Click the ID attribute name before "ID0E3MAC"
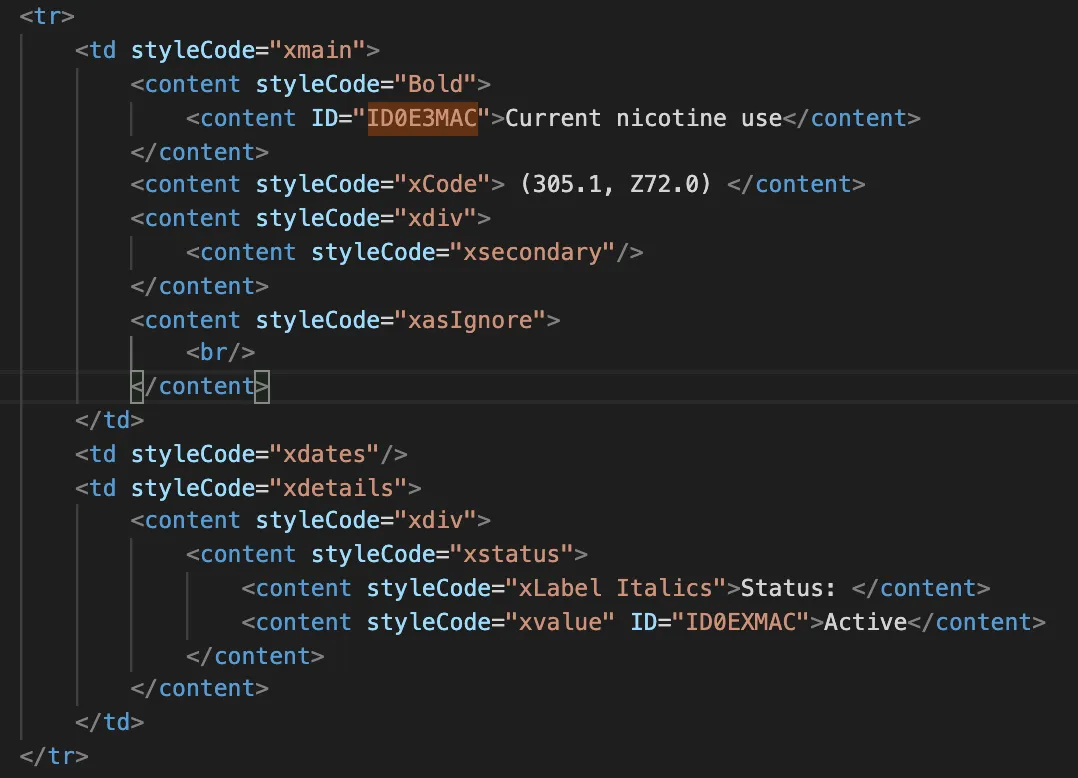The width and height of the screenshot is (1078, 778). 324,118
